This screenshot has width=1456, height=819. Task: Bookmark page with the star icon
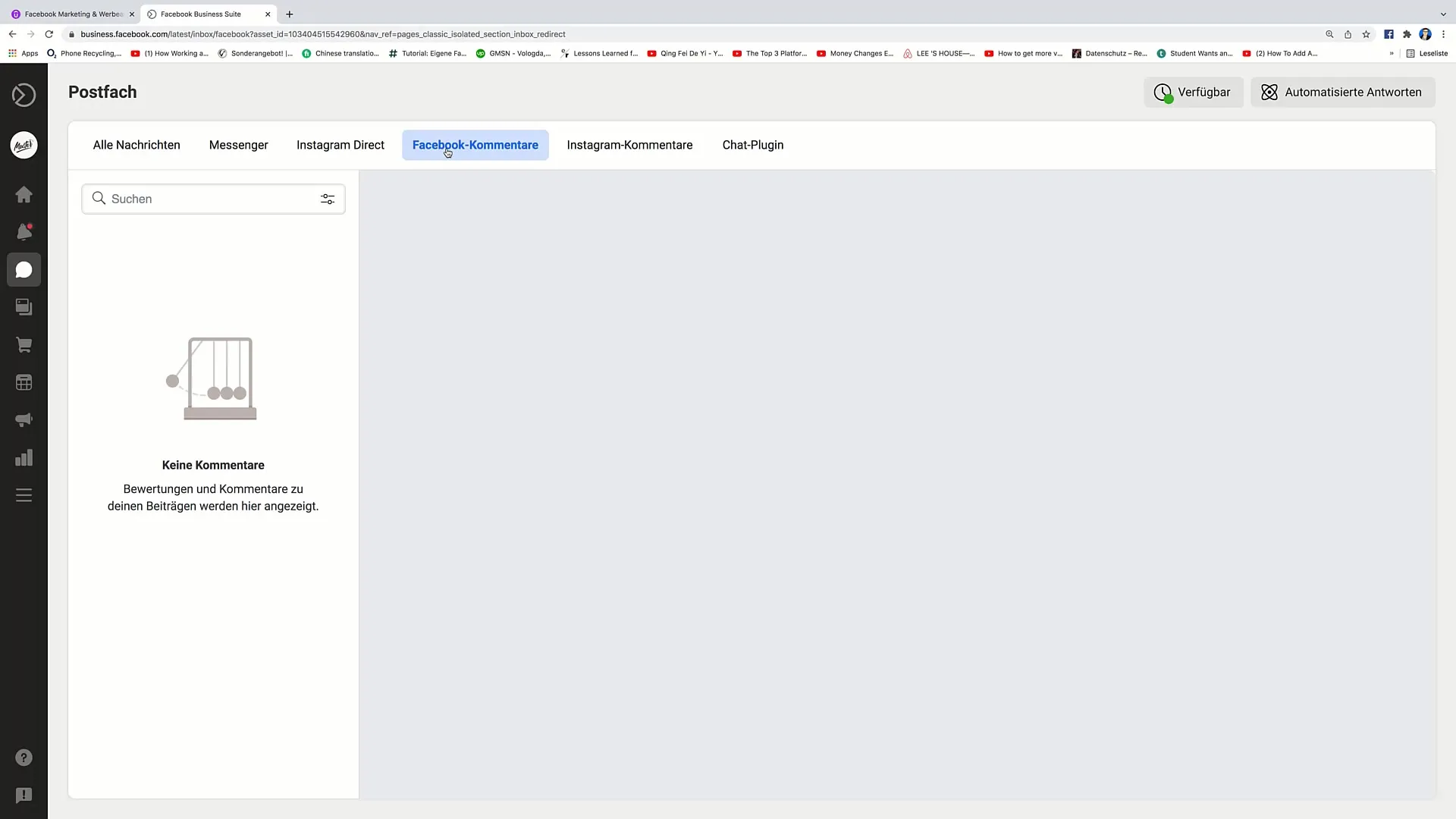pos(1366,34)
